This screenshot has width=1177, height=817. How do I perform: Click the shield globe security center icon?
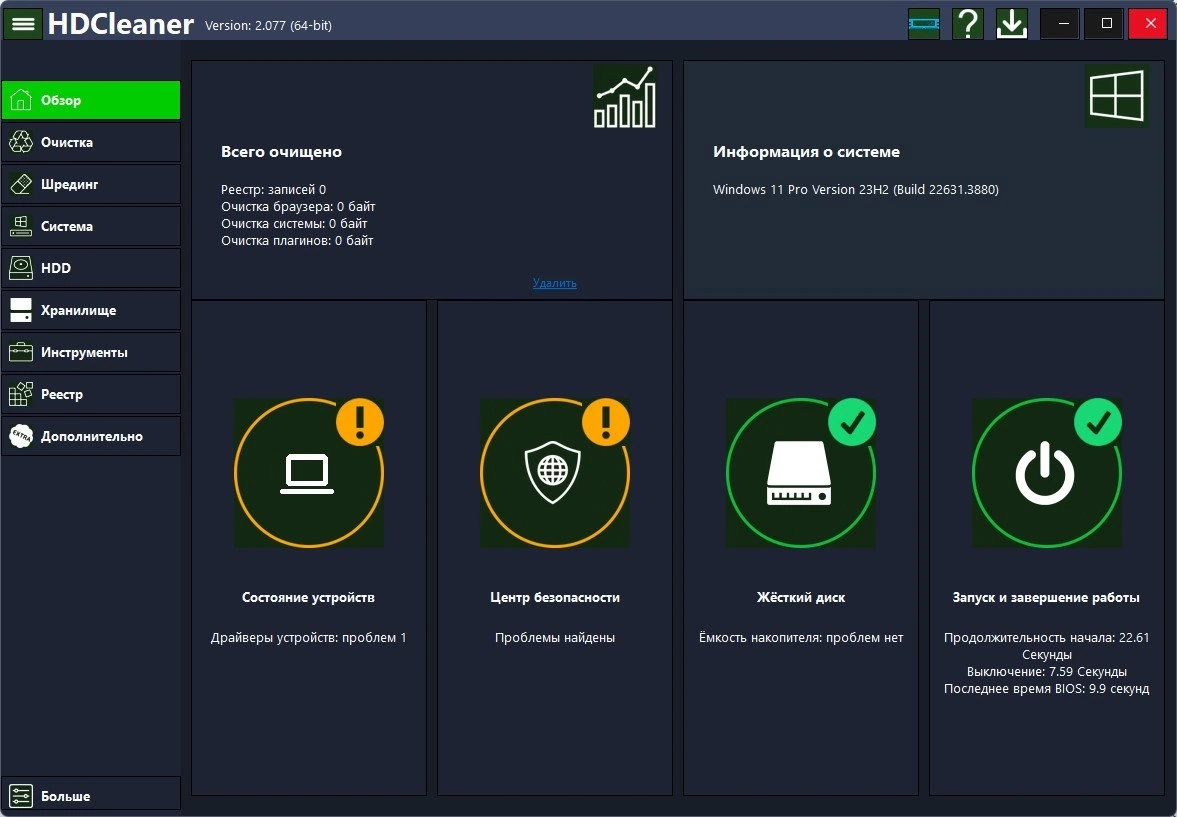pos(555,472)
